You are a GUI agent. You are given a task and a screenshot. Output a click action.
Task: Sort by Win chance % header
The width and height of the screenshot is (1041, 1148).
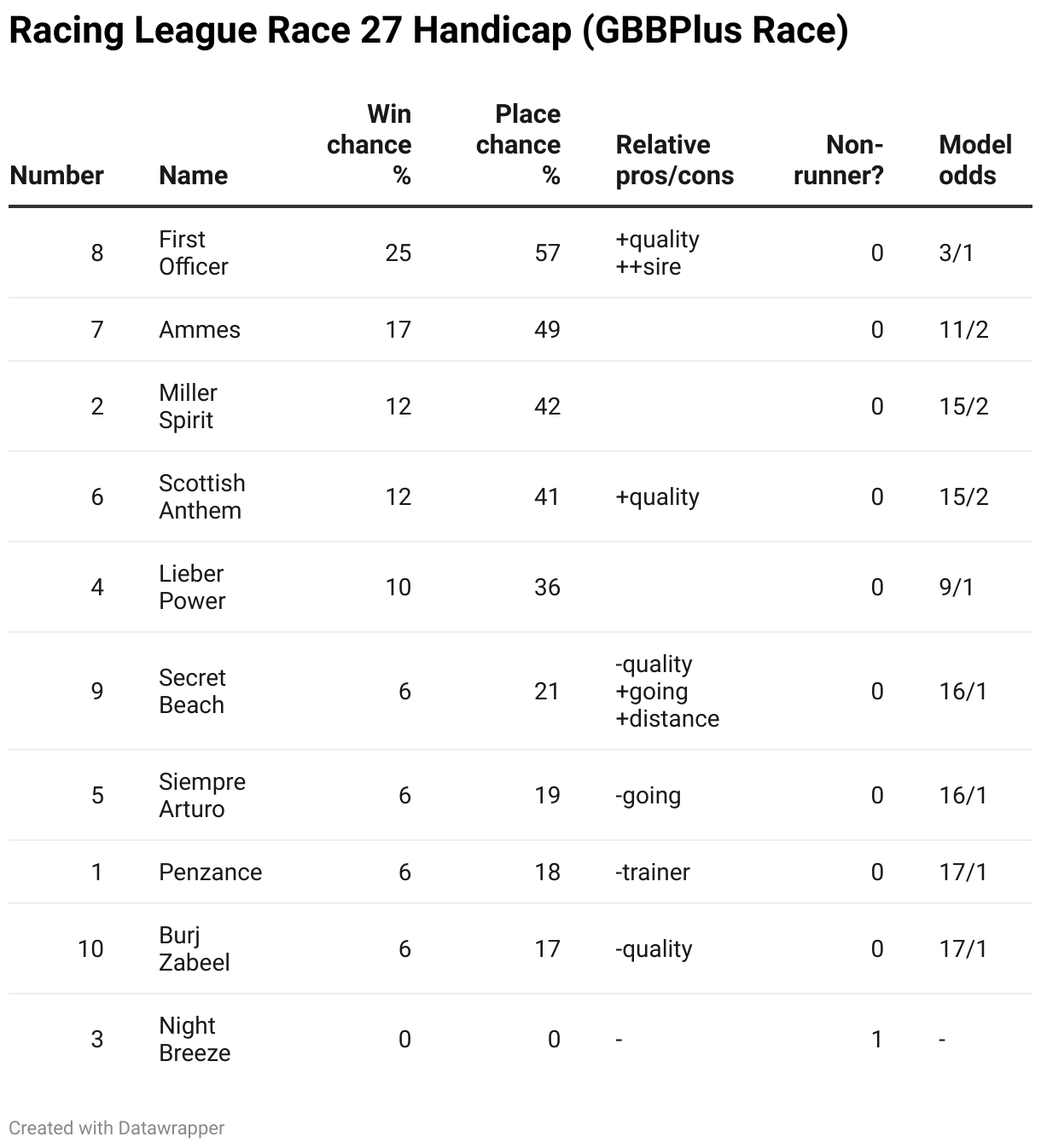click(x=369, y=144)
